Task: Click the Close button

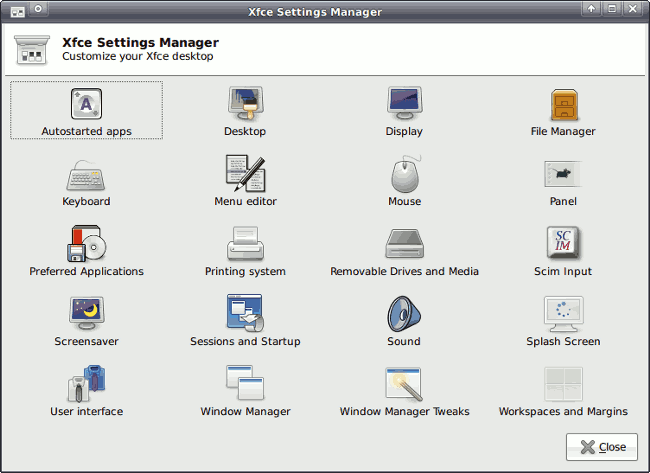Action: coord(602,447)
